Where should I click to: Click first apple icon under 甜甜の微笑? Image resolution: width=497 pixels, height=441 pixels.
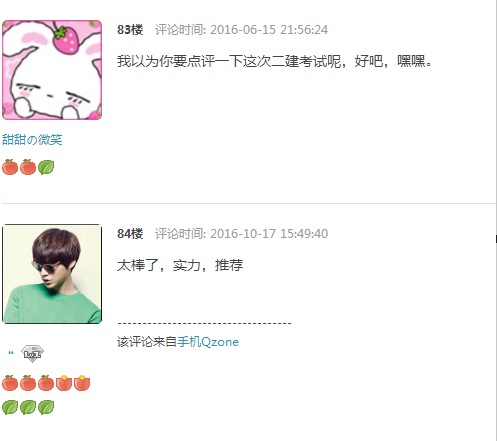[10, 167]
